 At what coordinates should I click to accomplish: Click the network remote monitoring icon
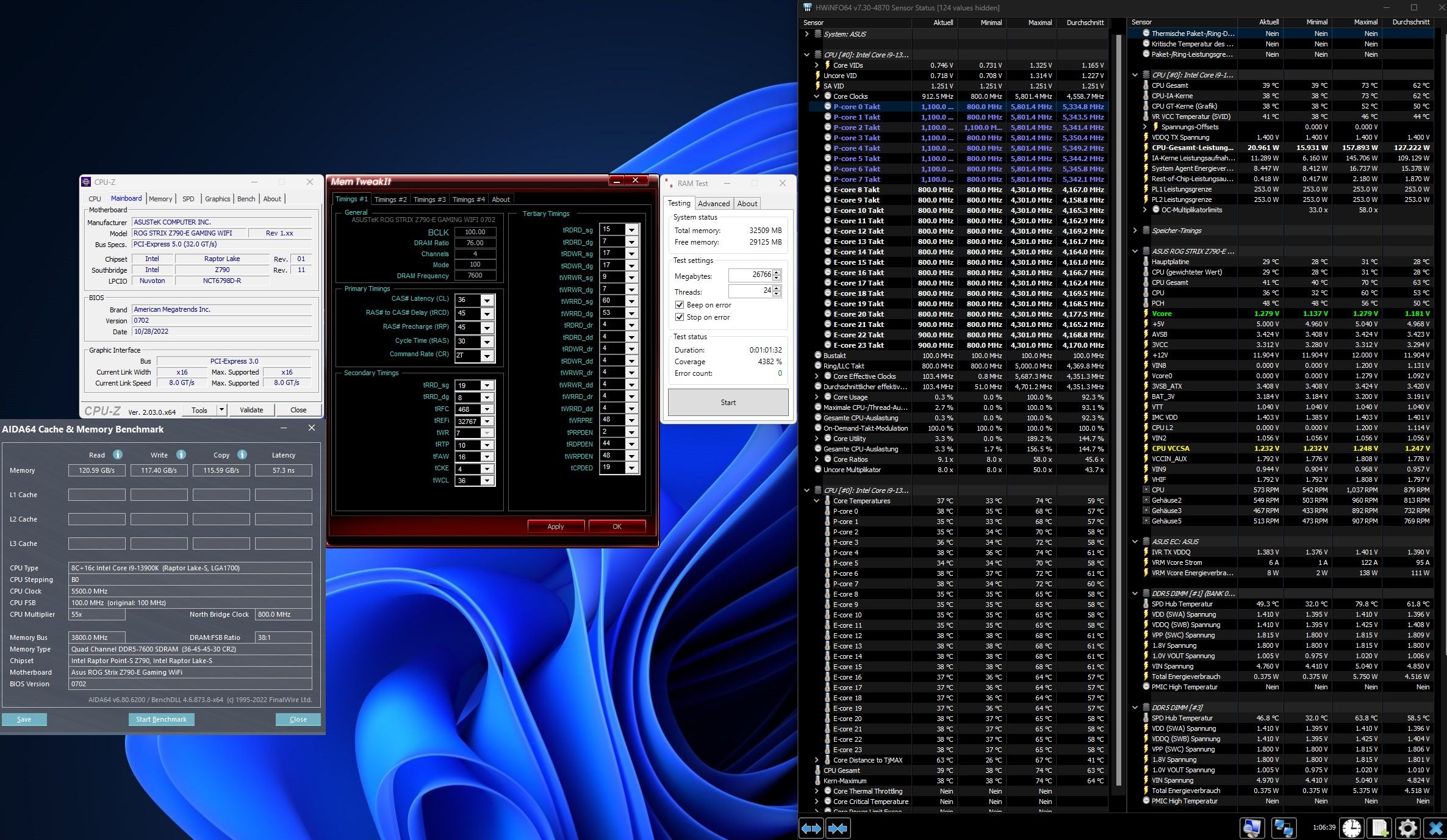(1284, 828)
